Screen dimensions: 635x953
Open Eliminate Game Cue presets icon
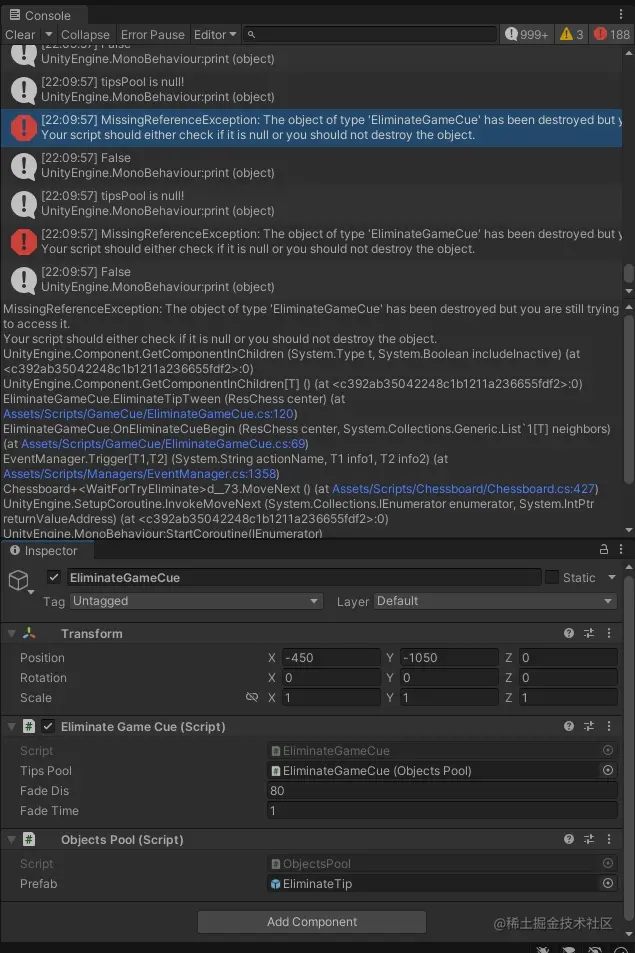tap(589, 726)
